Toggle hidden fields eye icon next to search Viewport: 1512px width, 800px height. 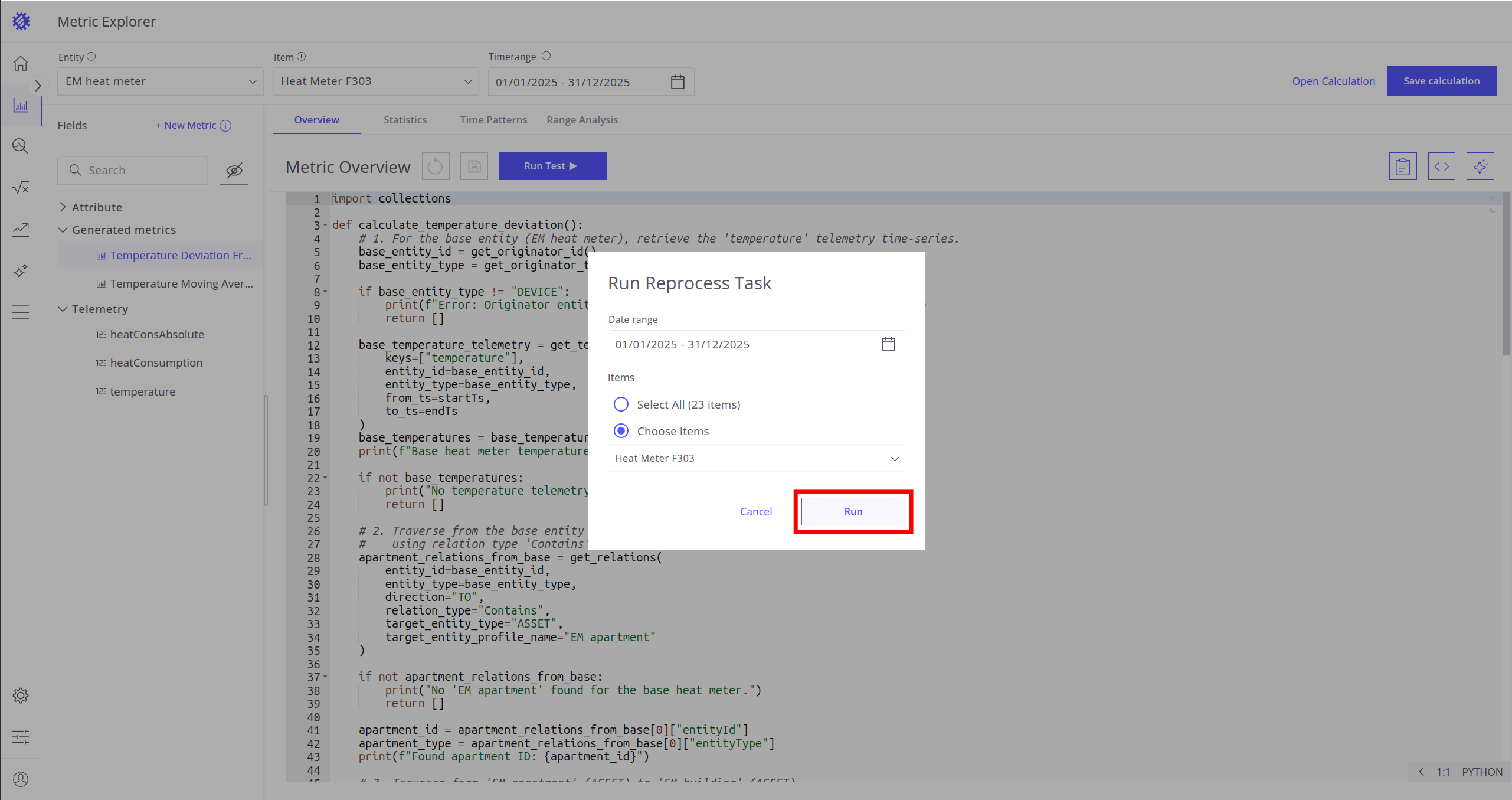click(234, 171)
